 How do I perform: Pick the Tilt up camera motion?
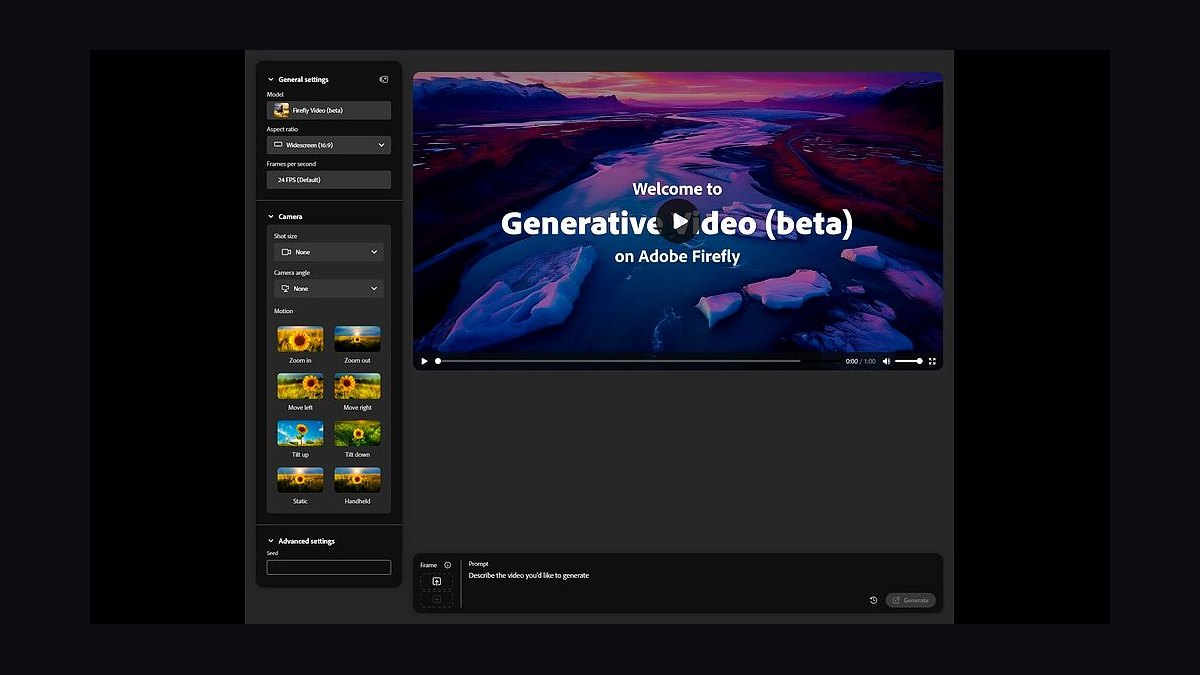point(300,432)
